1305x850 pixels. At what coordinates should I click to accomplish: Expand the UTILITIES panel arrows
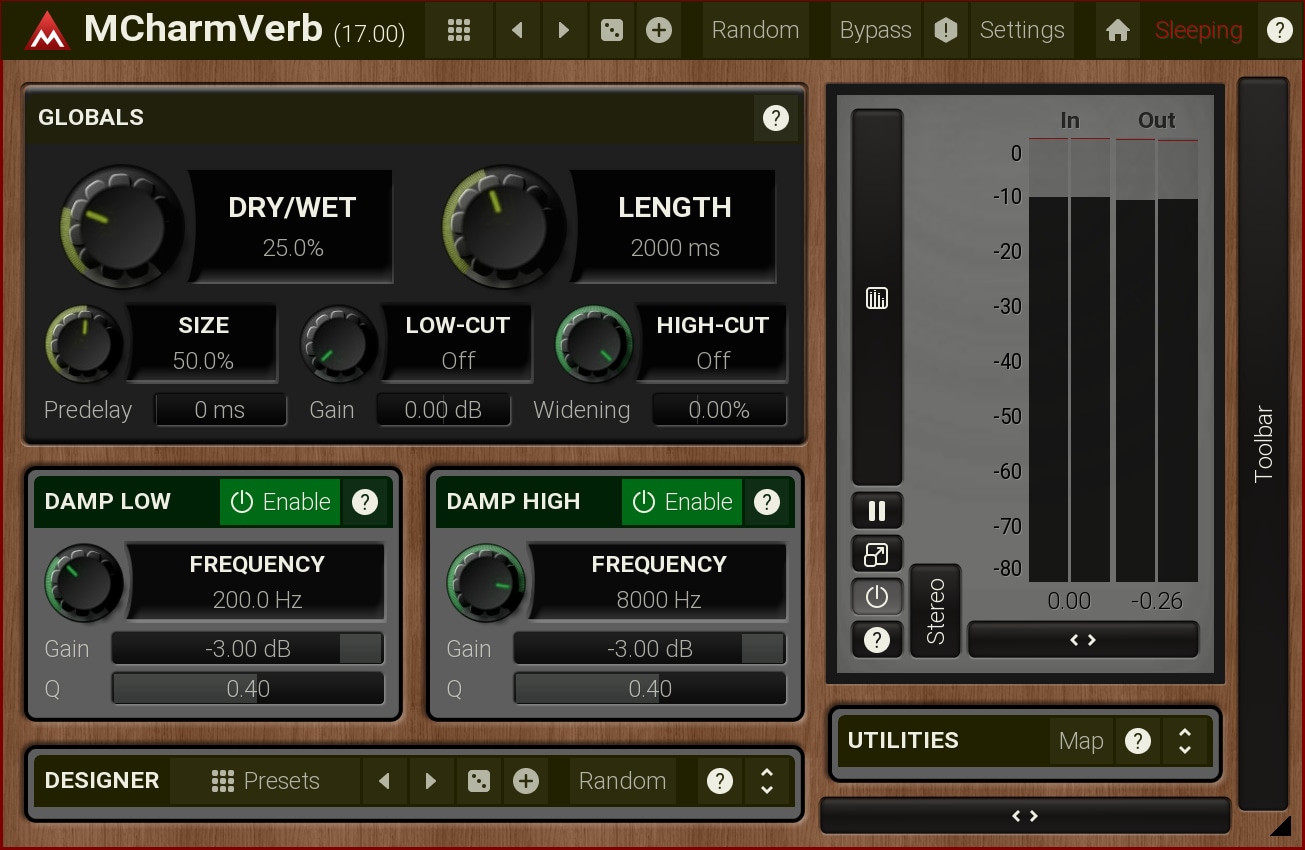coord(1185,741)
